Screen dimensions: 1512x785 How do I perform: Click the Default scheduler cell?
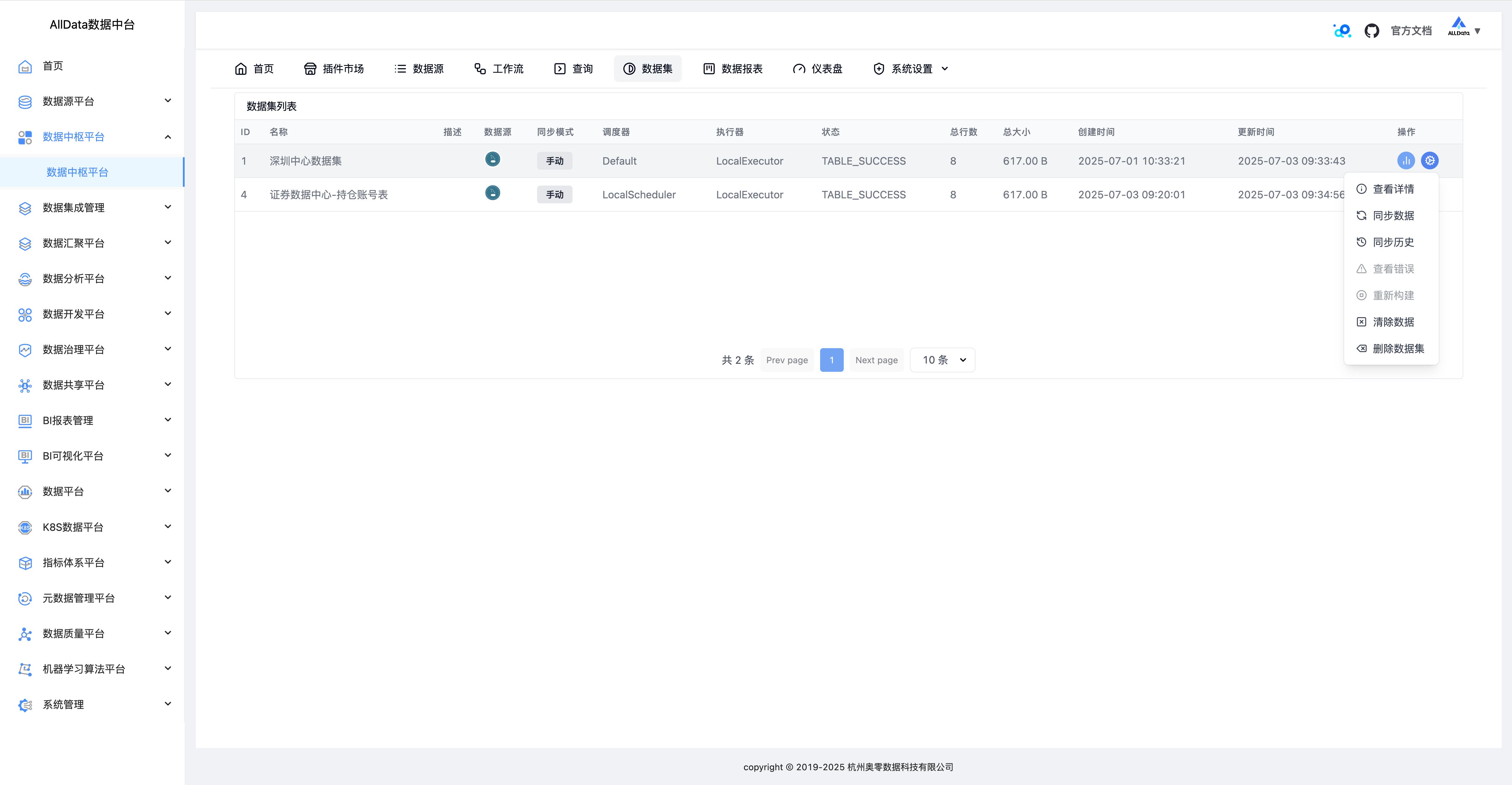[x=619, y=161]
